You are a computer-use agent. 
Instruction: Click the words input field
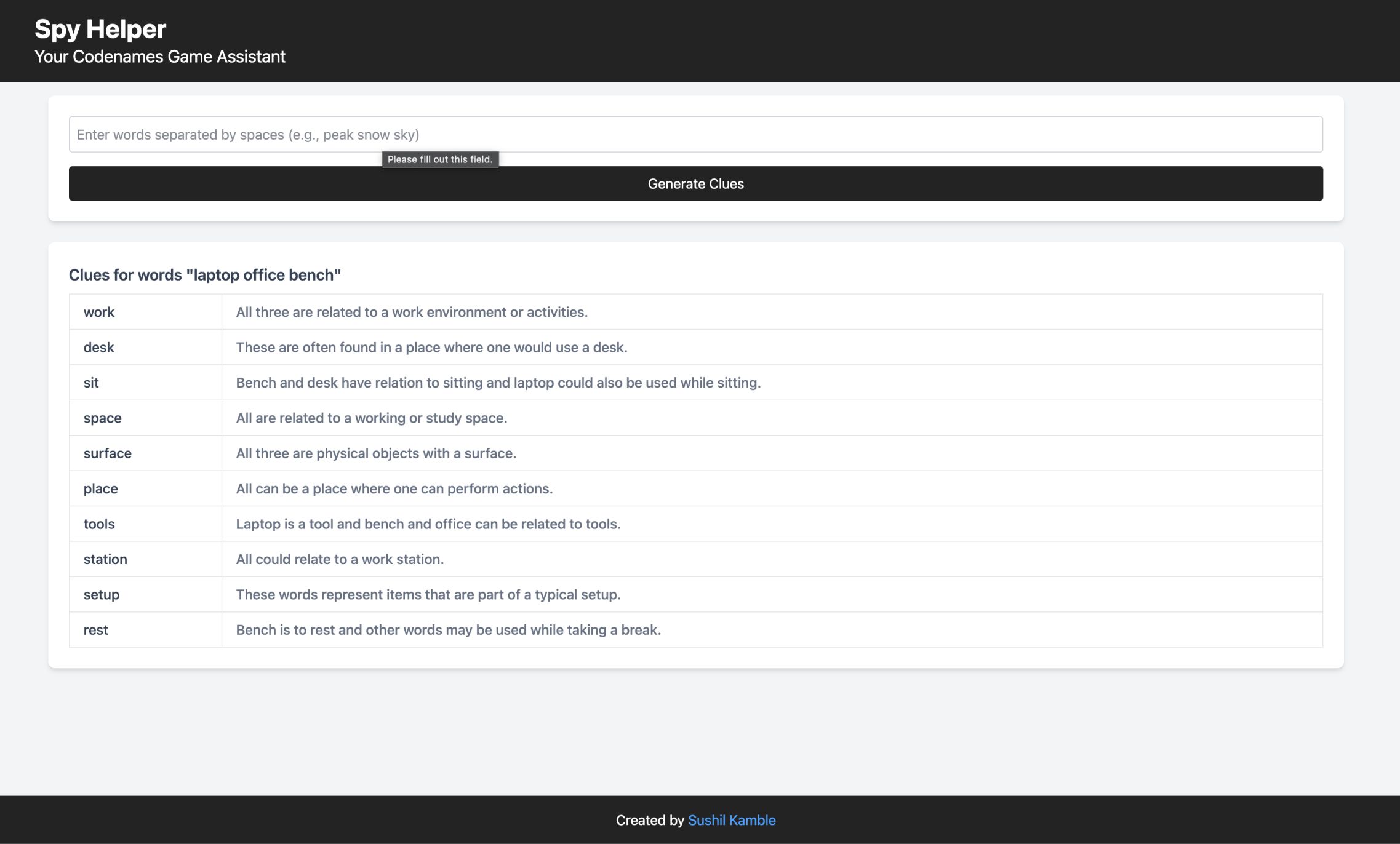point(695,135)
